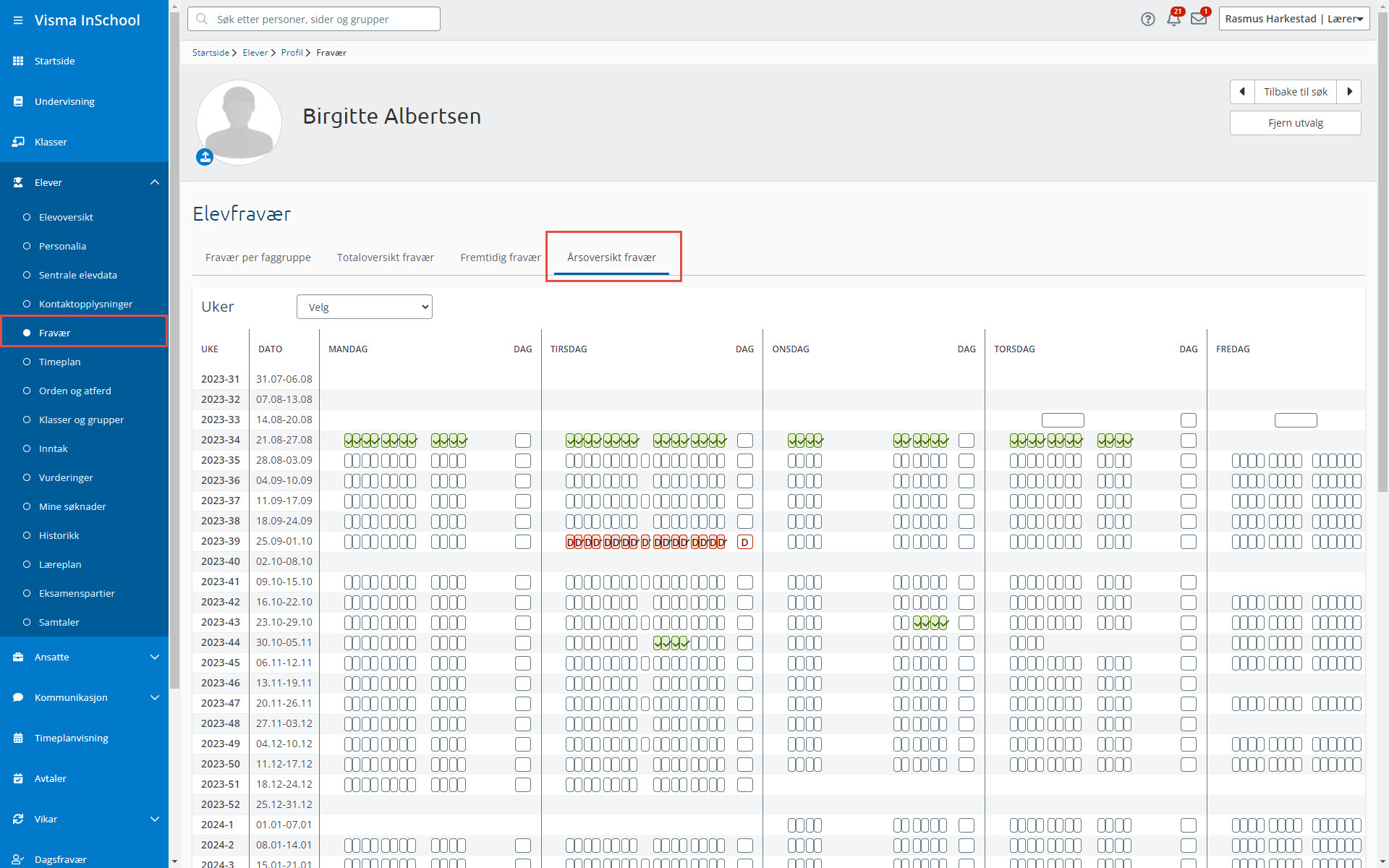Open the Rasmus Harkestad user dropdown
Image resolution: width=1389 pixels, height=868 pixels.
[1294, 19]
